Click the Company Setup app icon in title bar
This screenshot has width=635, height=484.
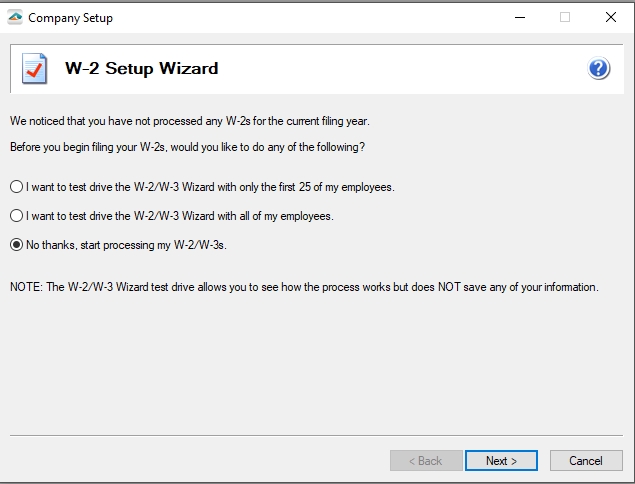pyautogui.click(x=15, y=17)
